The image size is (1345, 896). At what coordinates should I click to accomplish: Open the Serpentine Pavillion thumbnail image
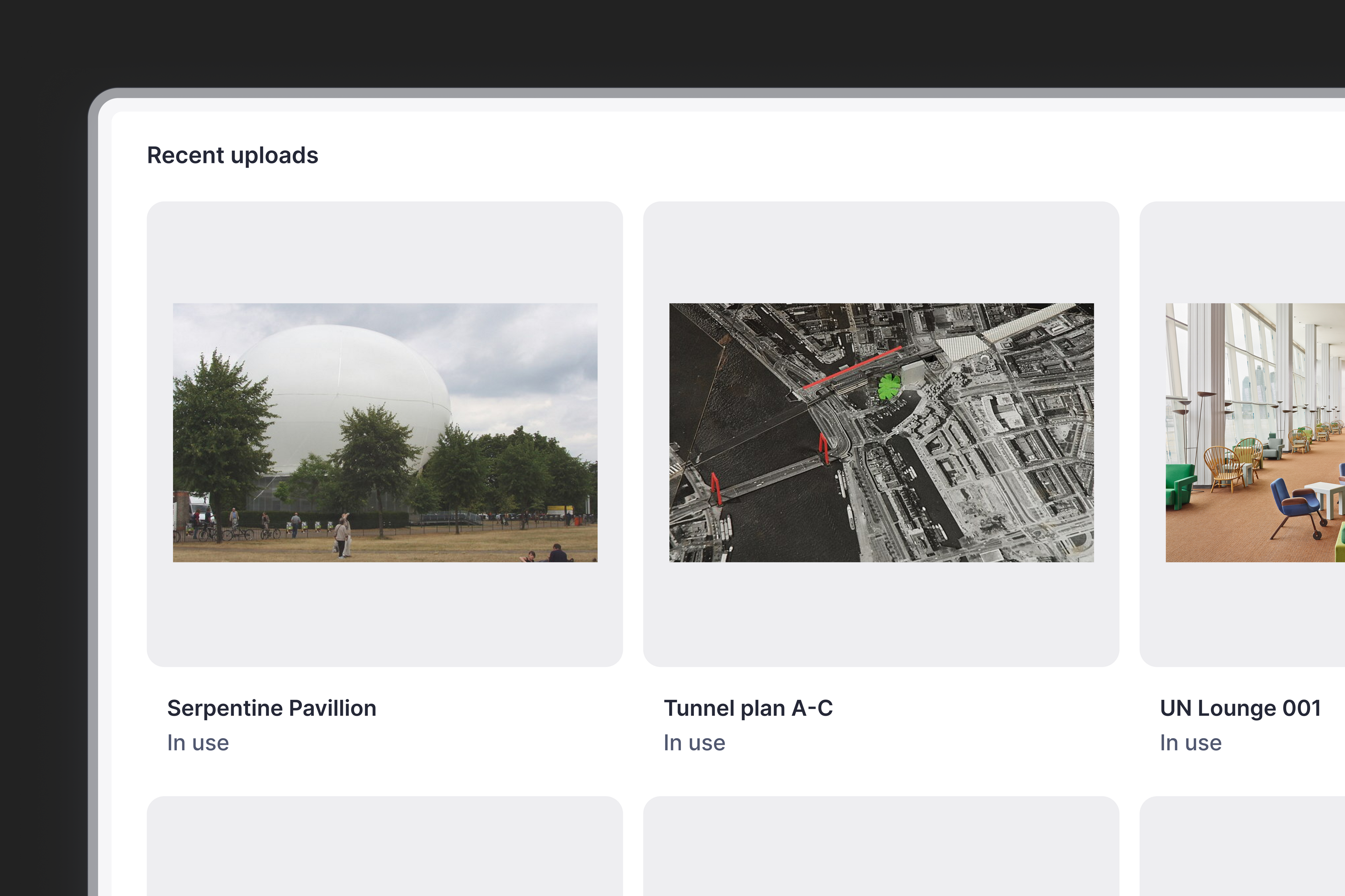pyautogui.click(x=385, y=432)
